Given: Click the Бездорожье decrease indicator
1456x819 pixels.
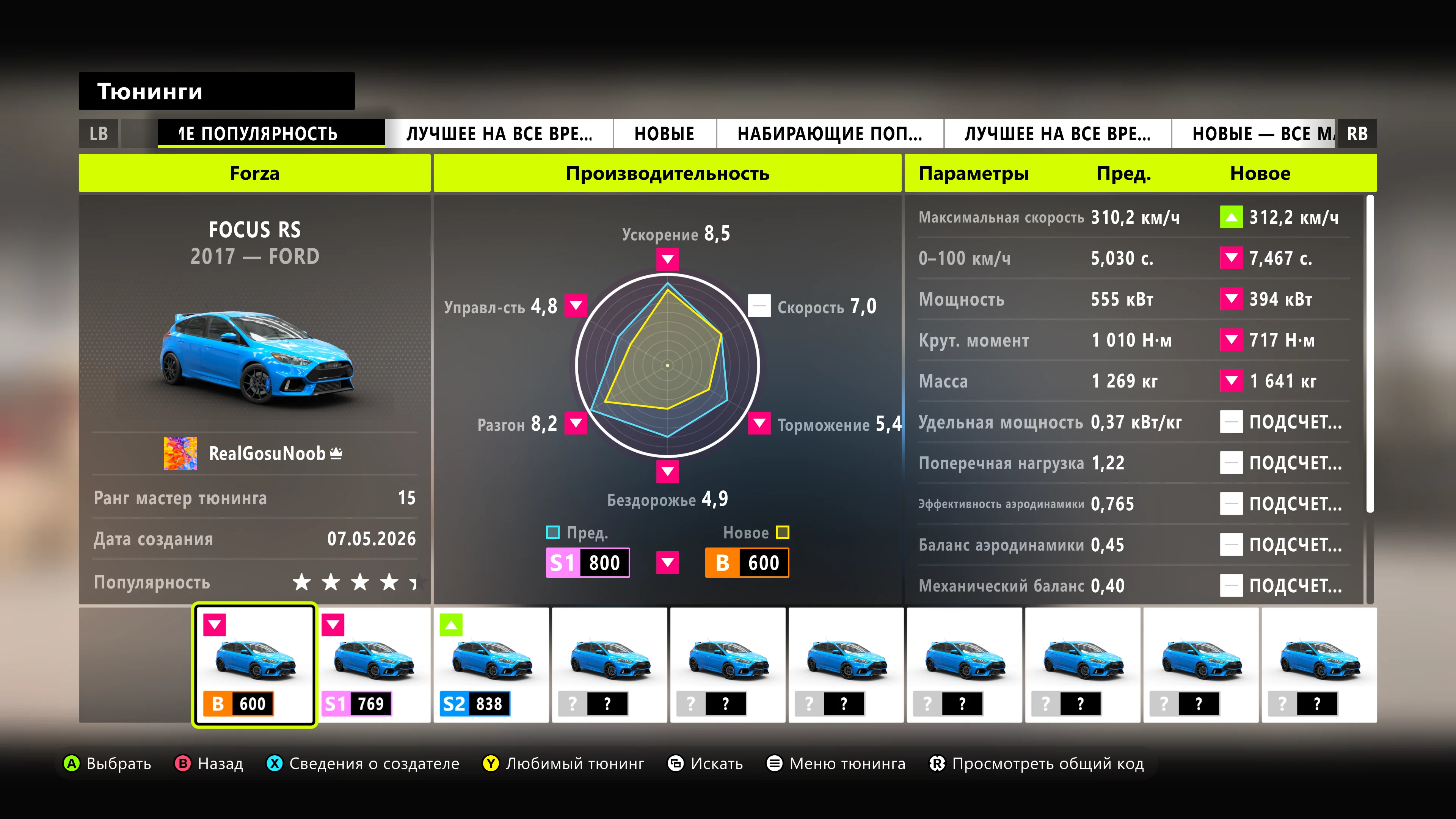Looking at the screenshot, I should [667, 471].
